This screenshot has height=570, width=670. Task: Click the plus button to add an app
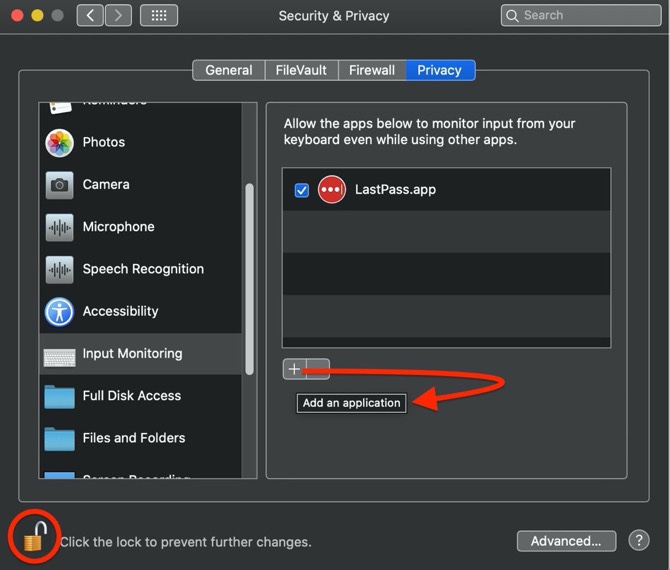[294, 369]
